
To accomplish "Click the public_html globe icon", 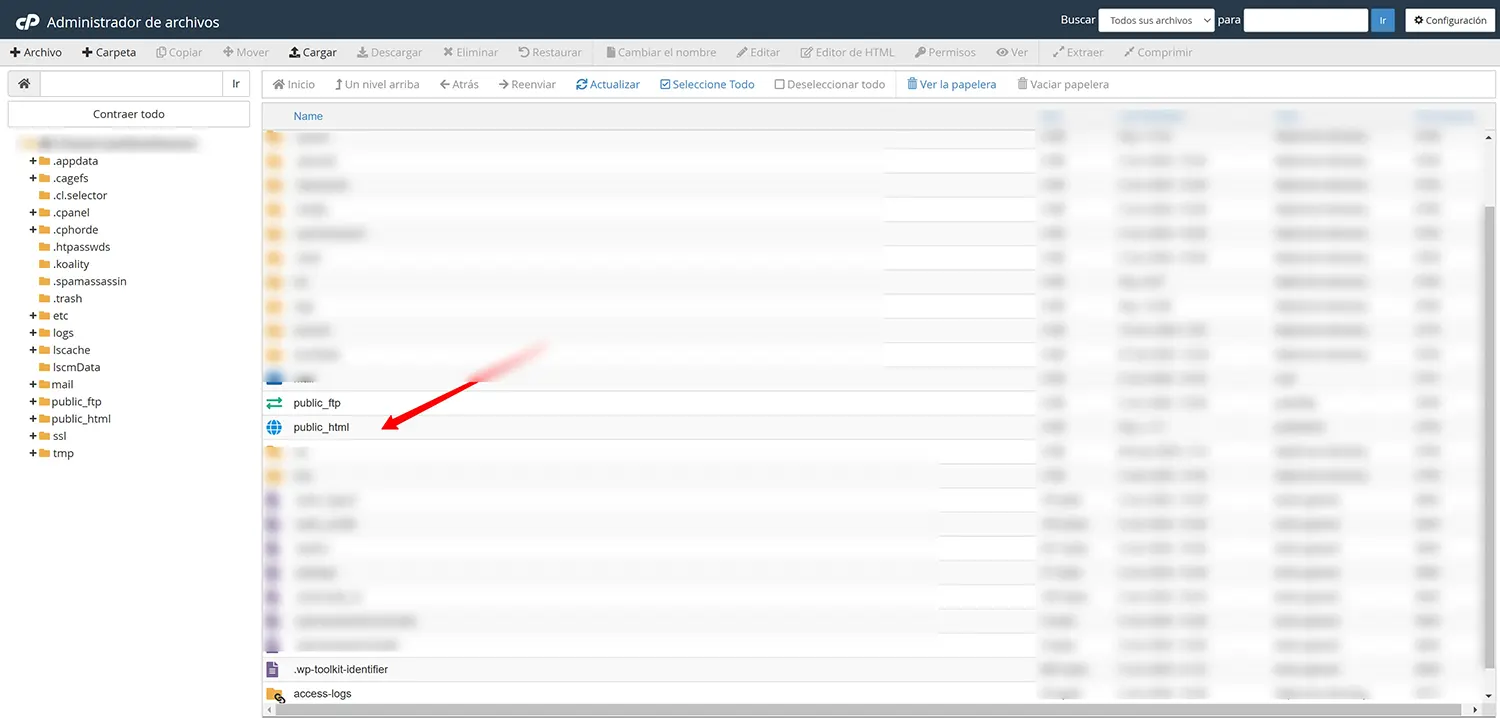I will [274, 428].
